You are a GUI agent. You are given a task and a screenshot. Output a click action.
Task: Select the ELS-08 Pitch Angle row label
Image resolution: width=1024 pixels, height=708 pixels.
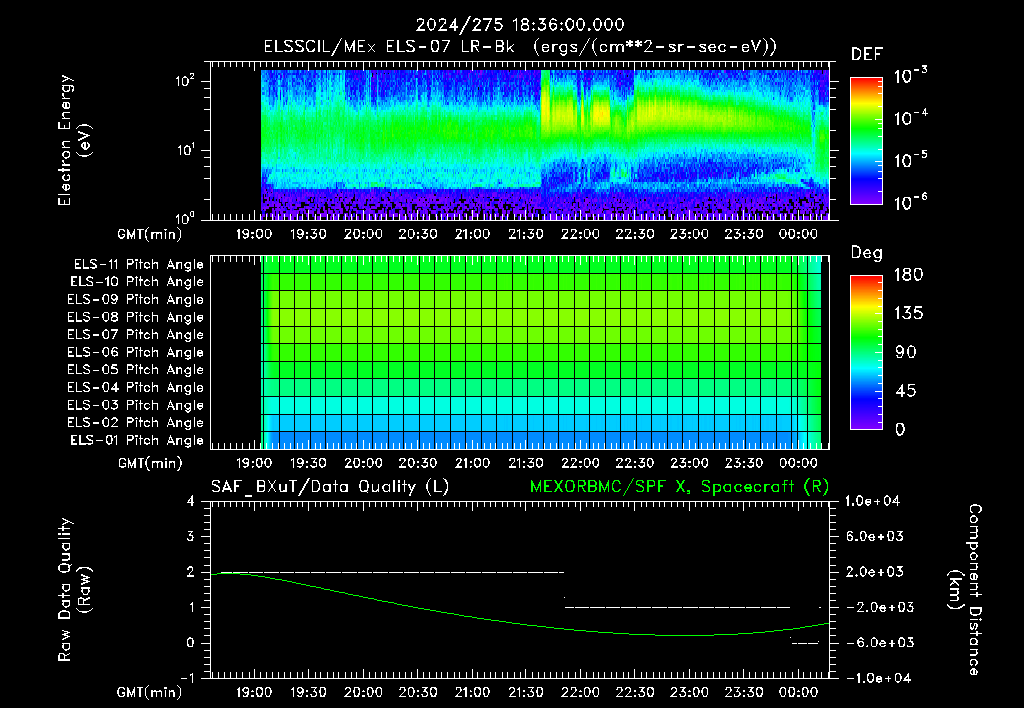135,317
